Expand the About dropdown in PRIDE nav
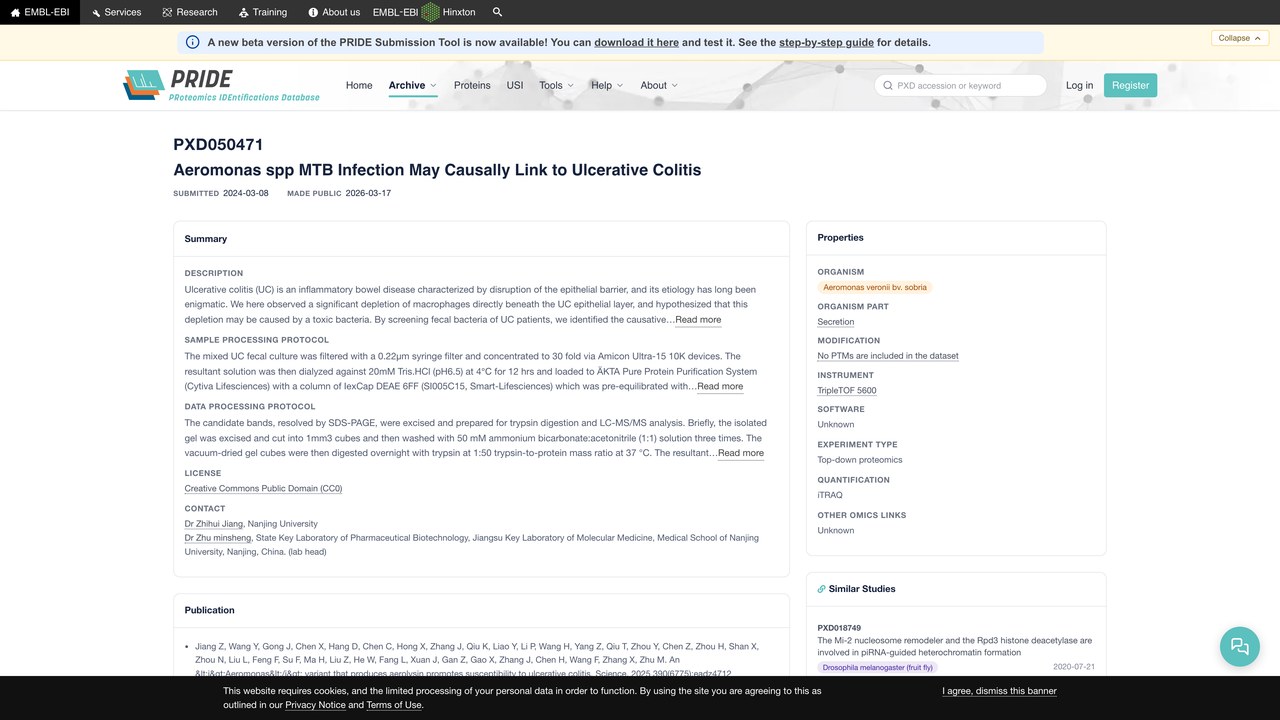The height and width of the screenshot is (720, 1280). [x=659, y=85]
